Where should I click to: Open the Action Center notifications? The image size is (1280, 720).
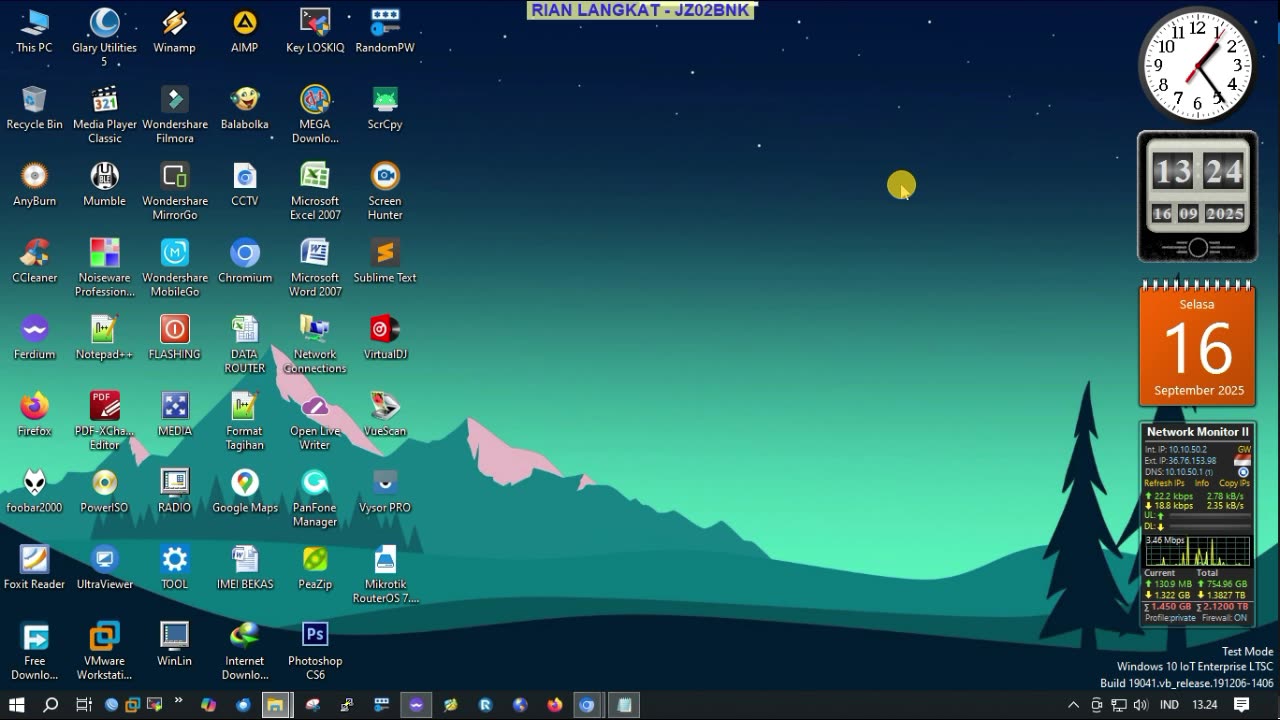click(1241, 705)
